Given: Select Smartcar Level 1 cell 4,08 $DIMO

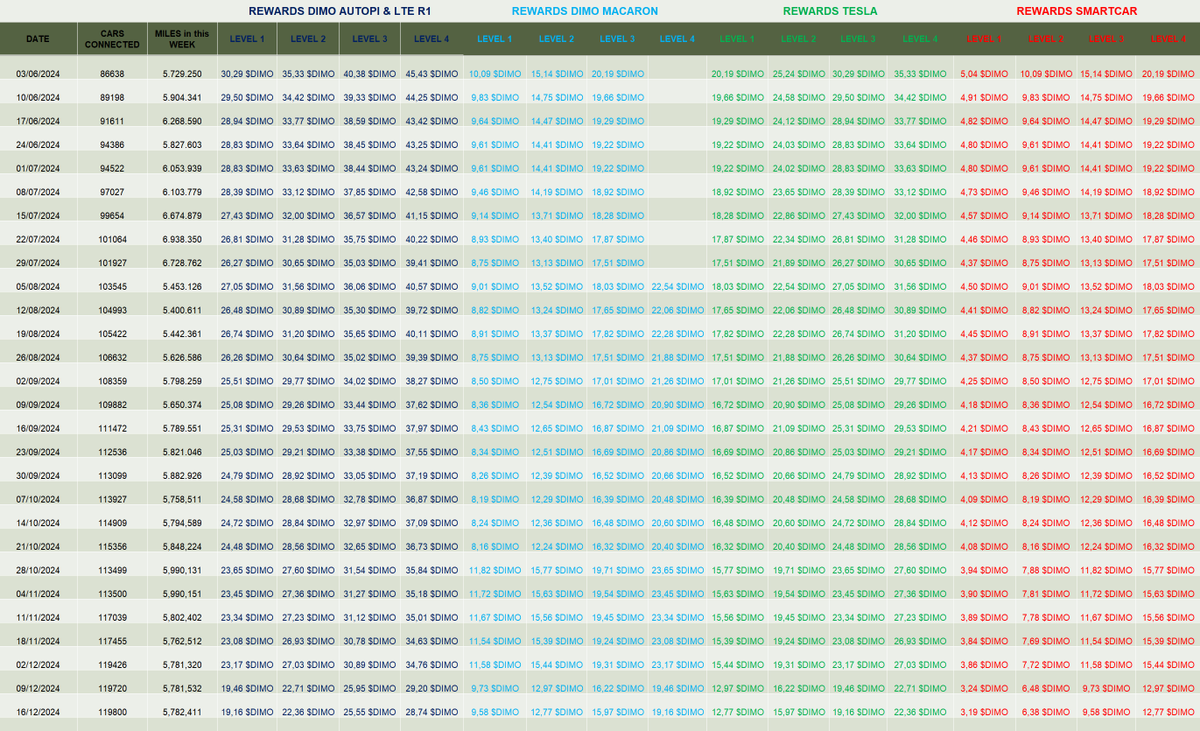Looking at the screenshot, I should pos(984,546).
